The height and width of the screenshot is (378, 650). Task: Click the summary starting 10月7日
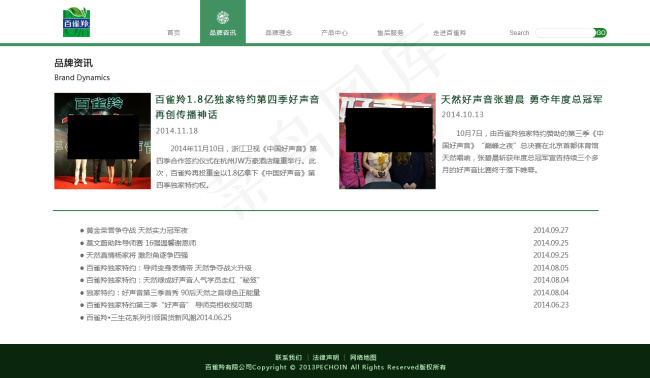(x=522, y=152)
